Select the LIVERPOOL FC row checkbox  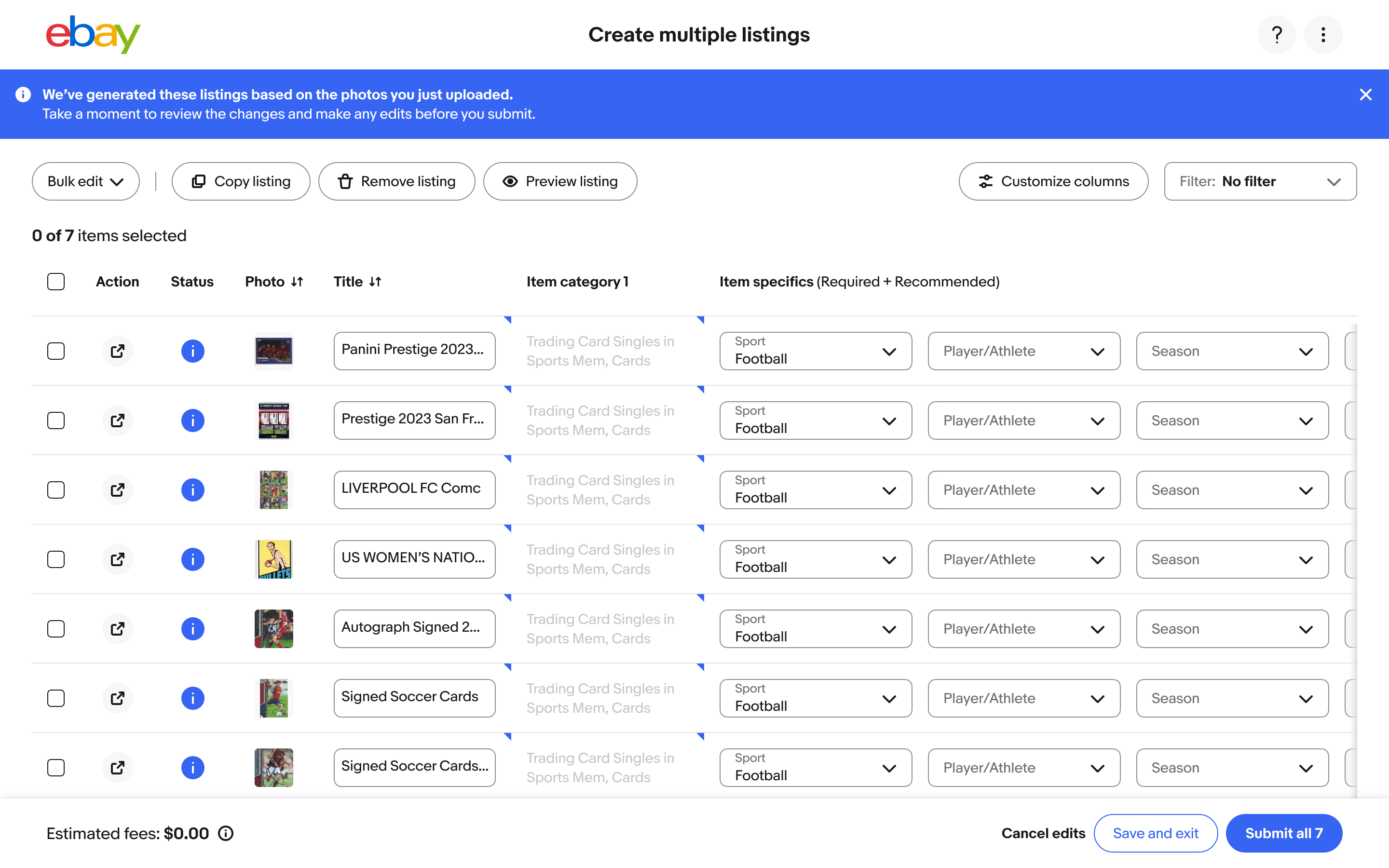[55, 489]
